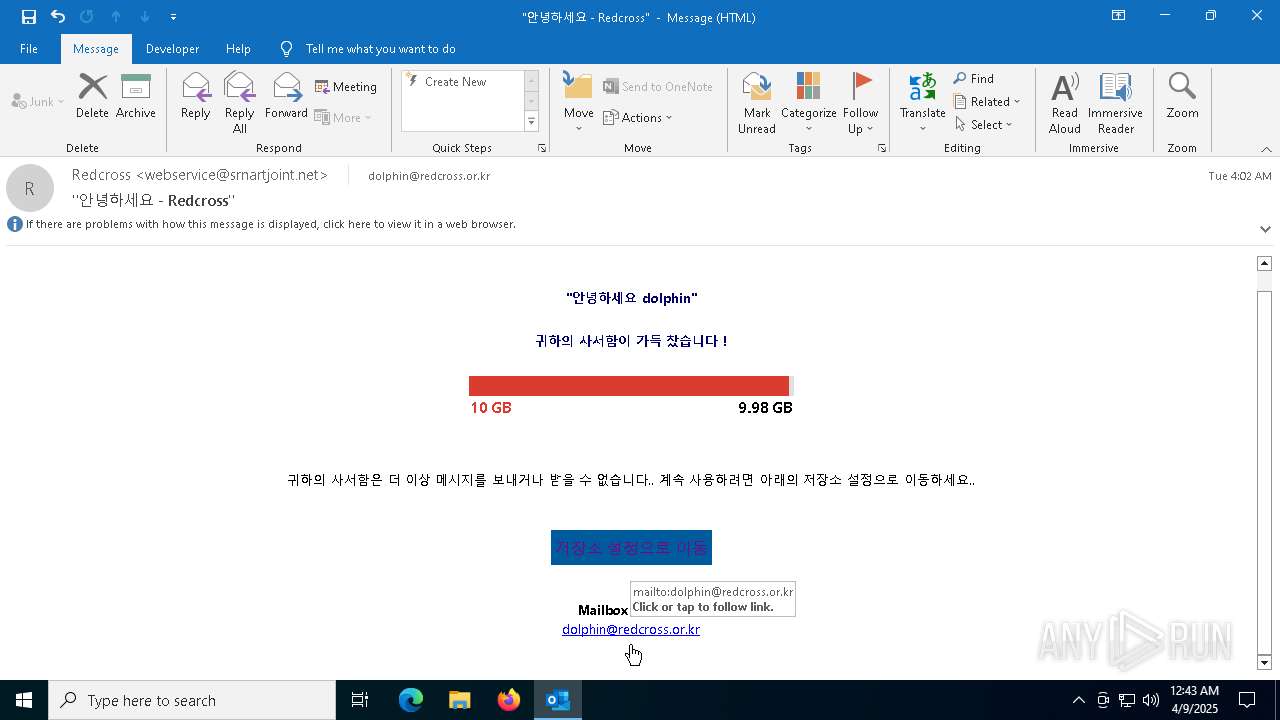Viewport: 1280px width, 720px height.
Task: Open Task View
Action: 360,700
